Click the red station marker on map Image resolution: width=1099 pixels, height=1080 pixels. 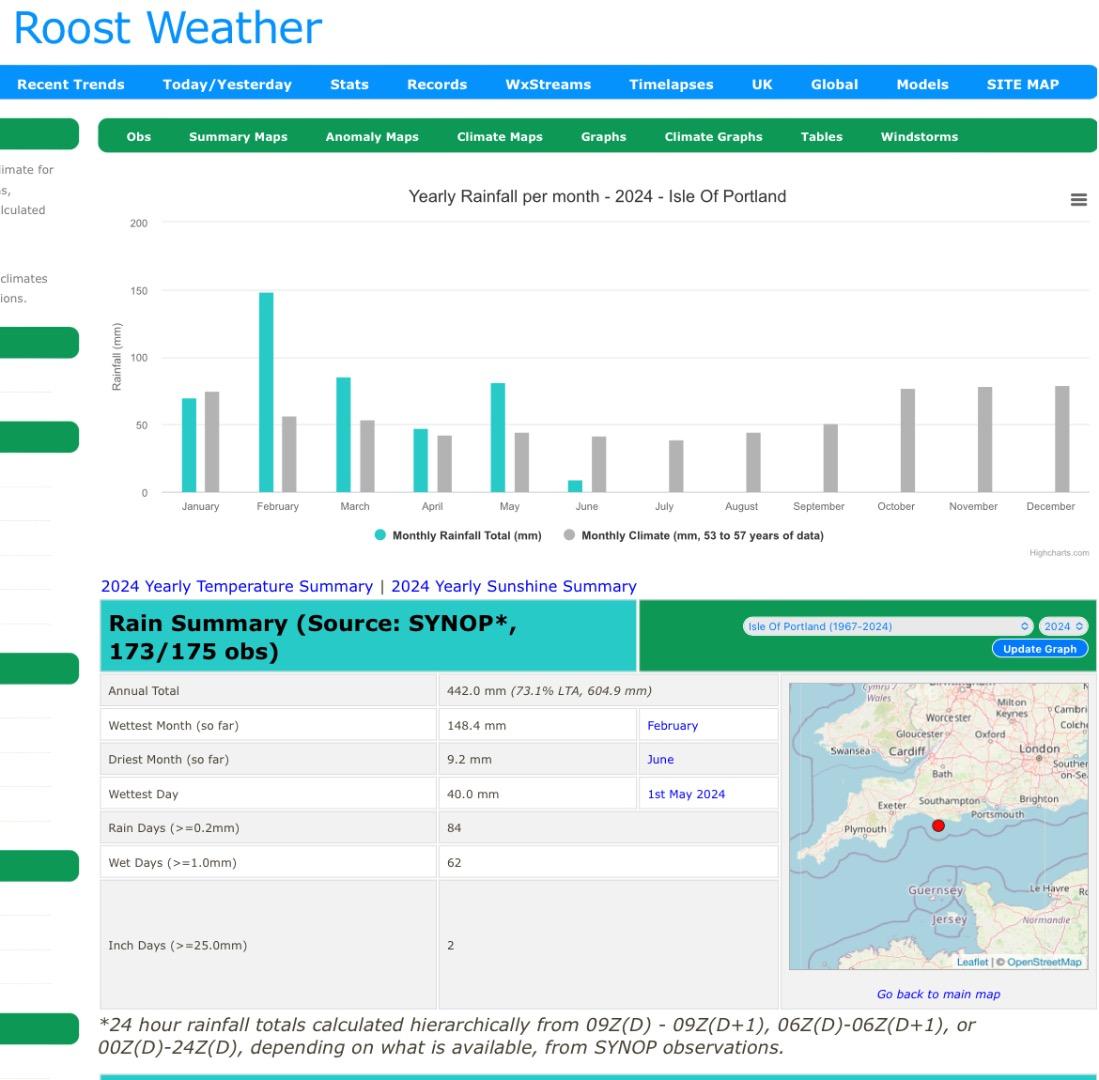[x=938, y=825]
